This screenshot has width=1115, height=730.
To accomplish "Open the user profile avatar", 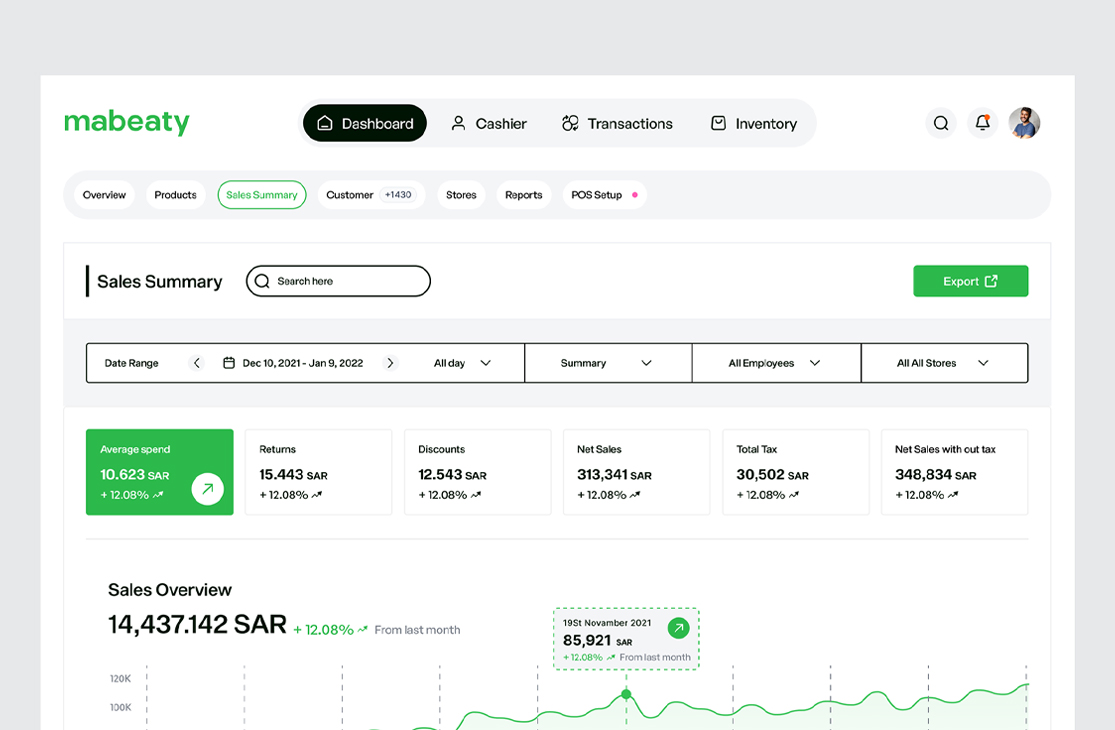I will point(1024,124).
